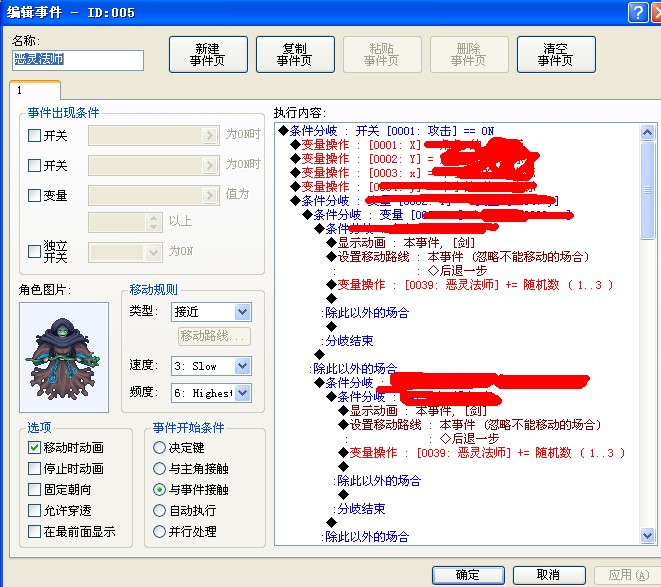Select event page tab 1

(35, 90)
